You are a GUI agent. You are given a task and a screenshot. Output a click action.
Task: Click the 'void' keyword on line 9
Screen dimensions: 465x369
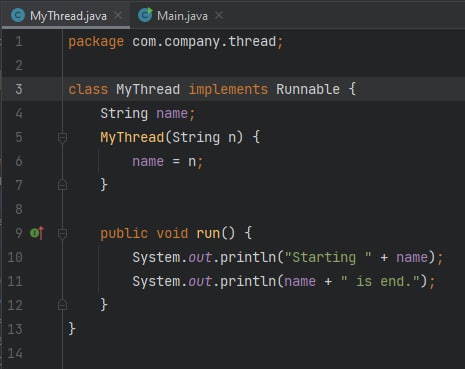coord(172,233)
